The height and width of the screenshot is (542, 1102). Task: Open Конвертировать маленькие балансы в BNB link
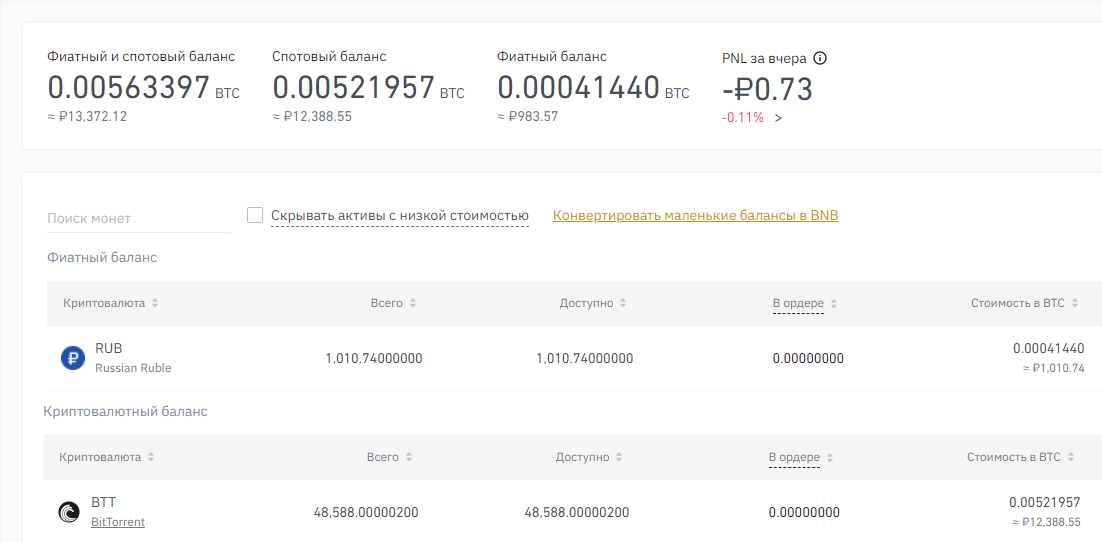click(x=696, y=216)
